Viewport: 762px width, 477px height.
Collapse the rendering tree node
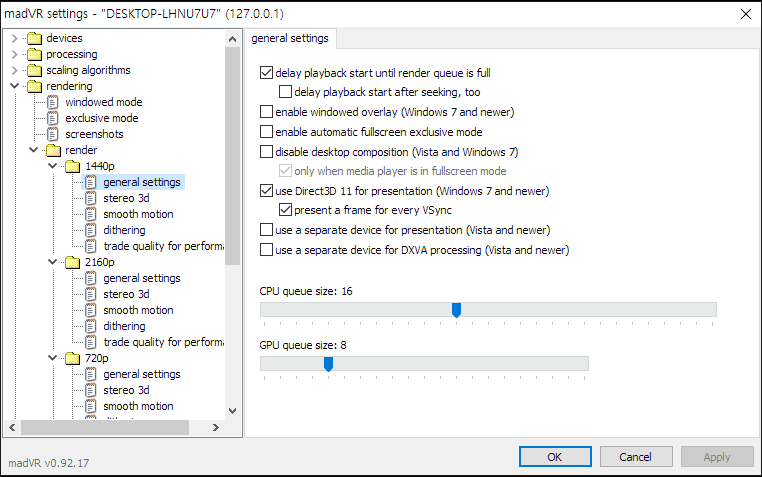click(14, 86)
